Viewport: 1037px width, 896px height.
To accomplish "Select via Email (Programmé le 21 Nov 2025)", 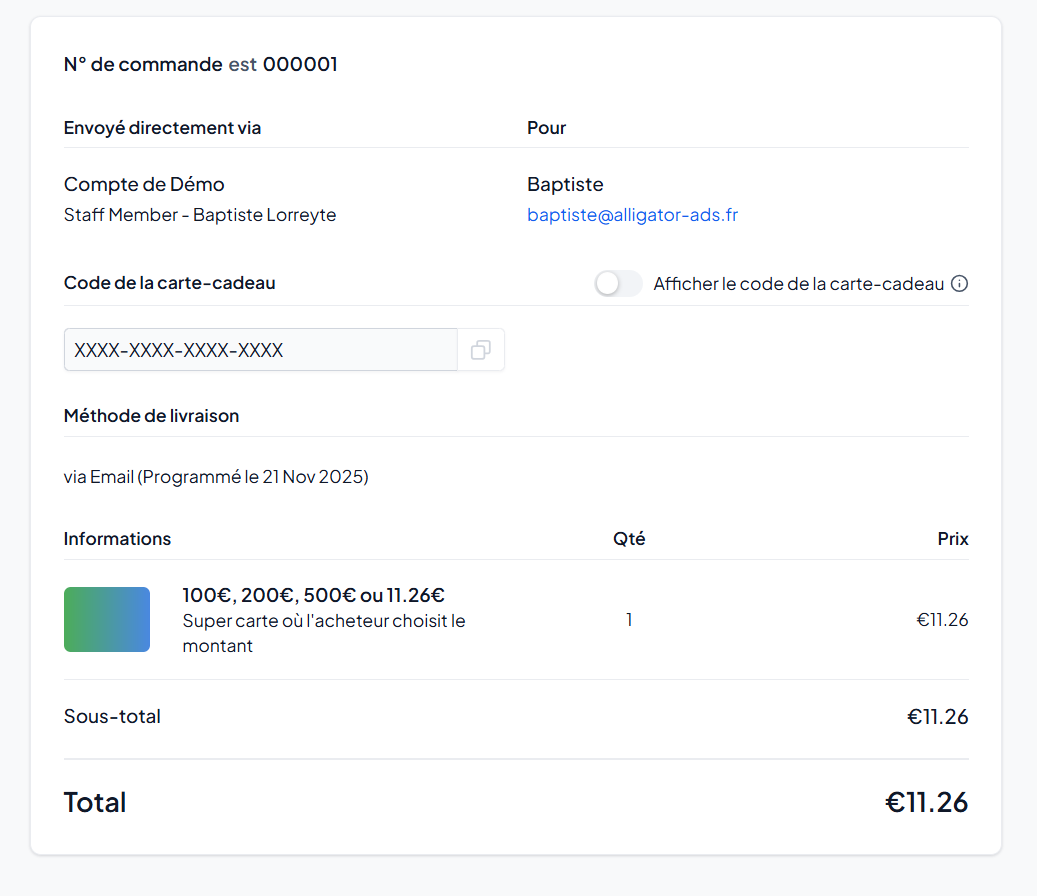I will (x=216, y=477).
